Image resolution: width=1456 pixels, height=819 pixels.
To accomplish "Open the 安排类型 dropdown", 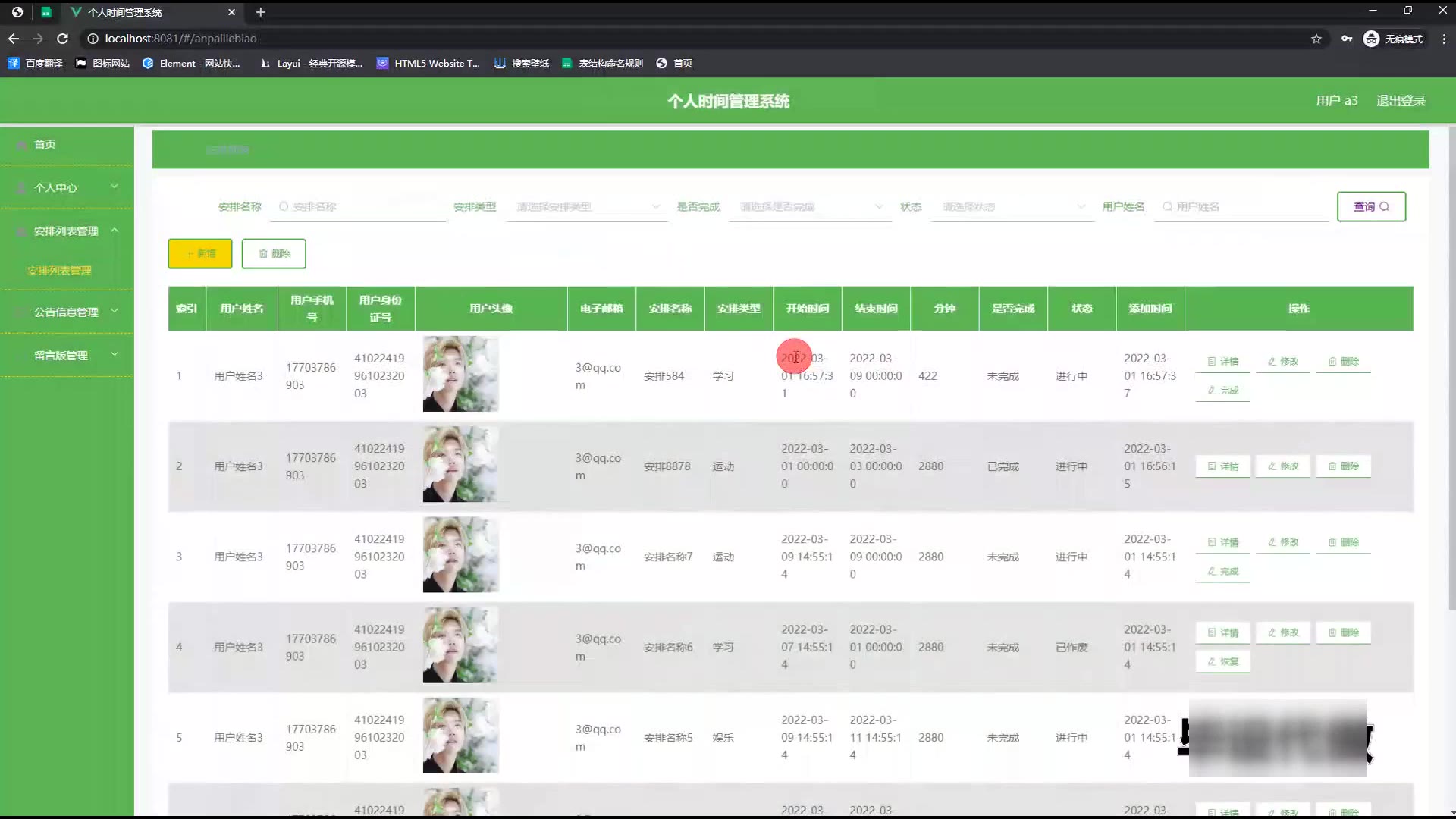I will click(x=585, y=206).
